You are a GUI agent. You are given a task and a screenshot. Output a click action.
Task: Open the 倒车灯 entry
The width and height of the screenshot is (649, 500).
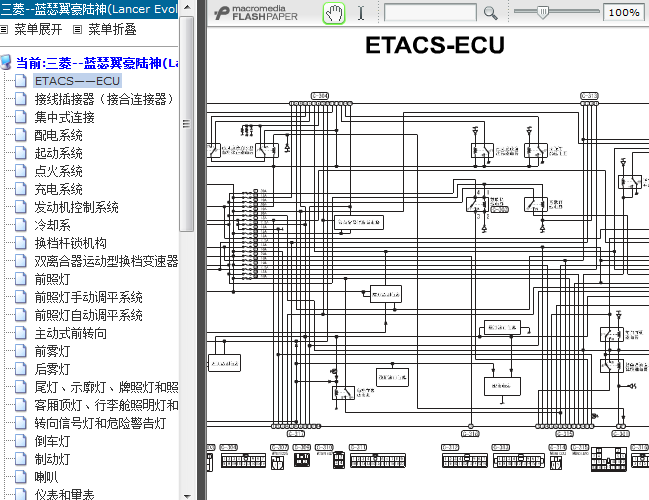(x=52, y=441)
